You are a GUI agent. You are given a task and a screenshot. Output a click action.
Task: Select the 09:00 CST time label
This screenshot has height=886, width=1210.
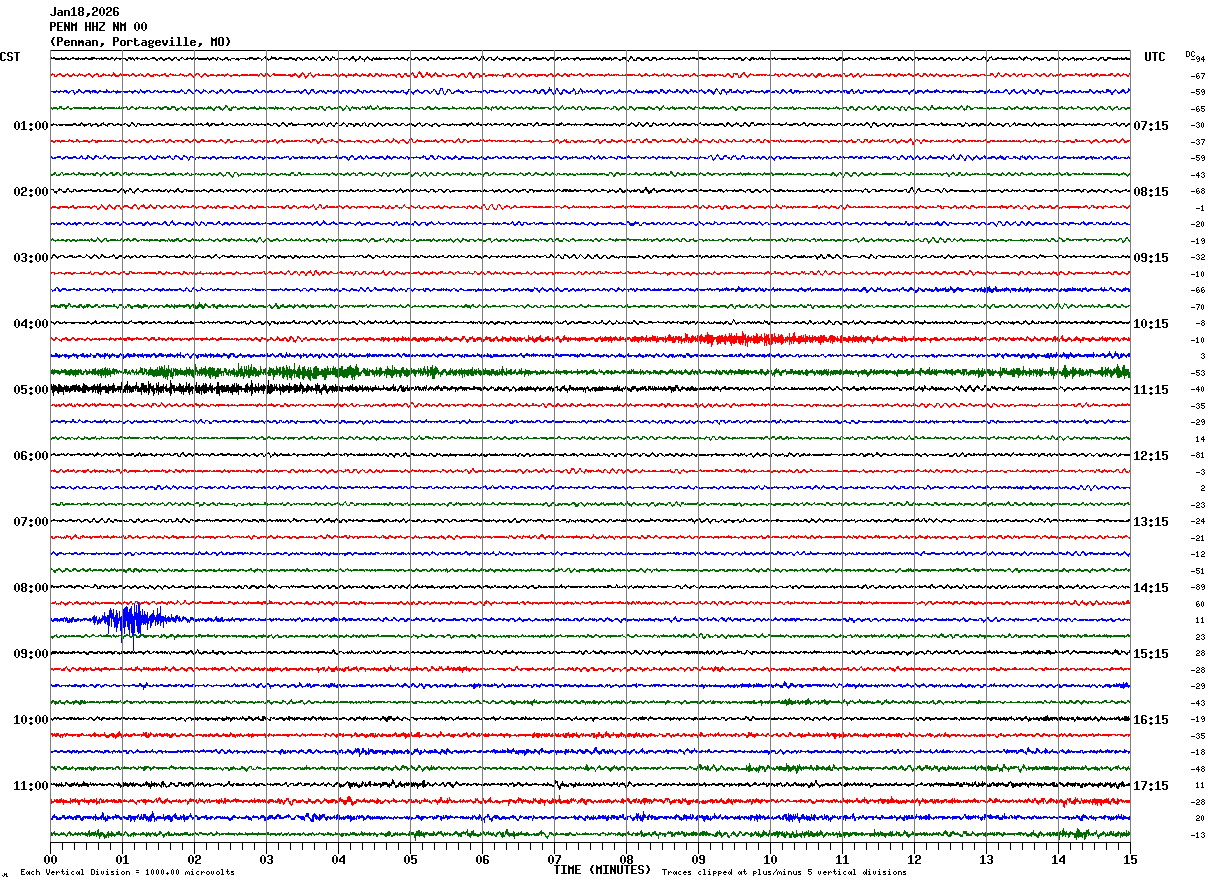31,654
